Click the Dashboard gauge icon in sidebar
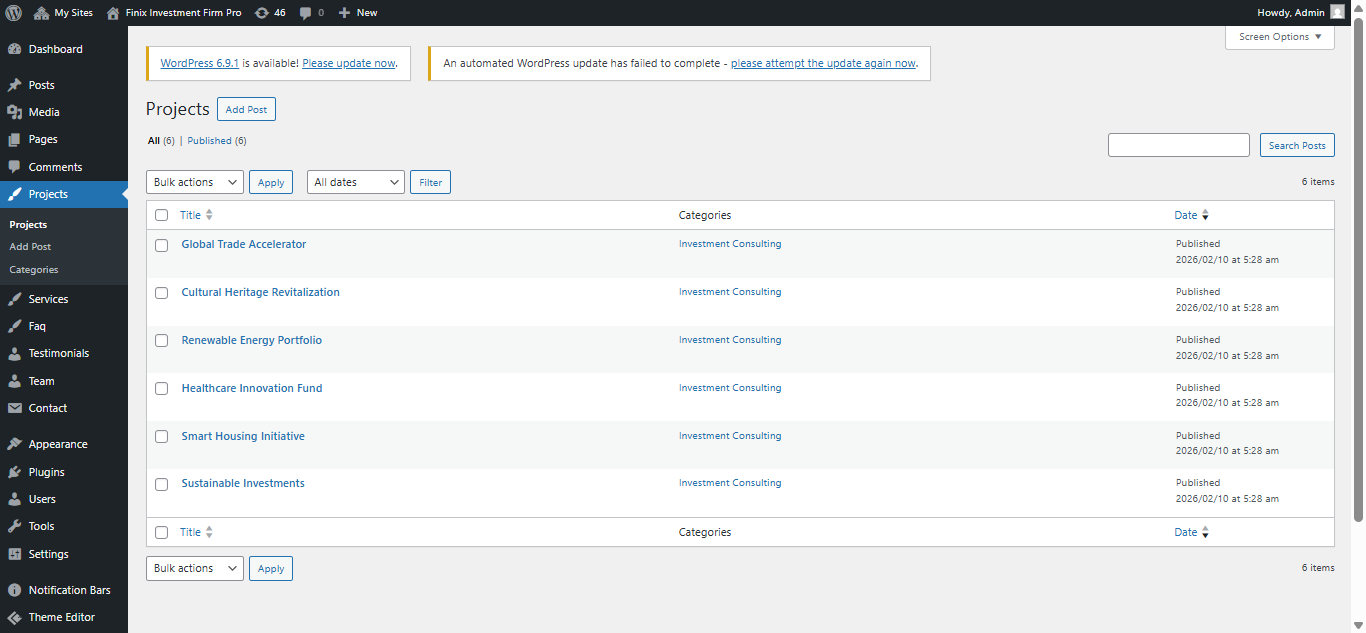Screen dimensions: 1366x633 click(x=15, y=49)
